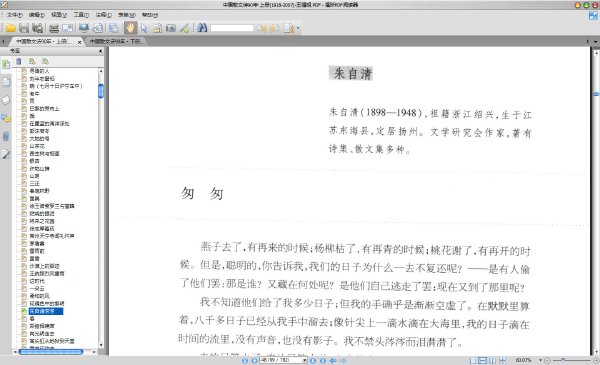Switch to single page layout
Viewport: 600px width, 365px height.
click(x=473, y=361)
